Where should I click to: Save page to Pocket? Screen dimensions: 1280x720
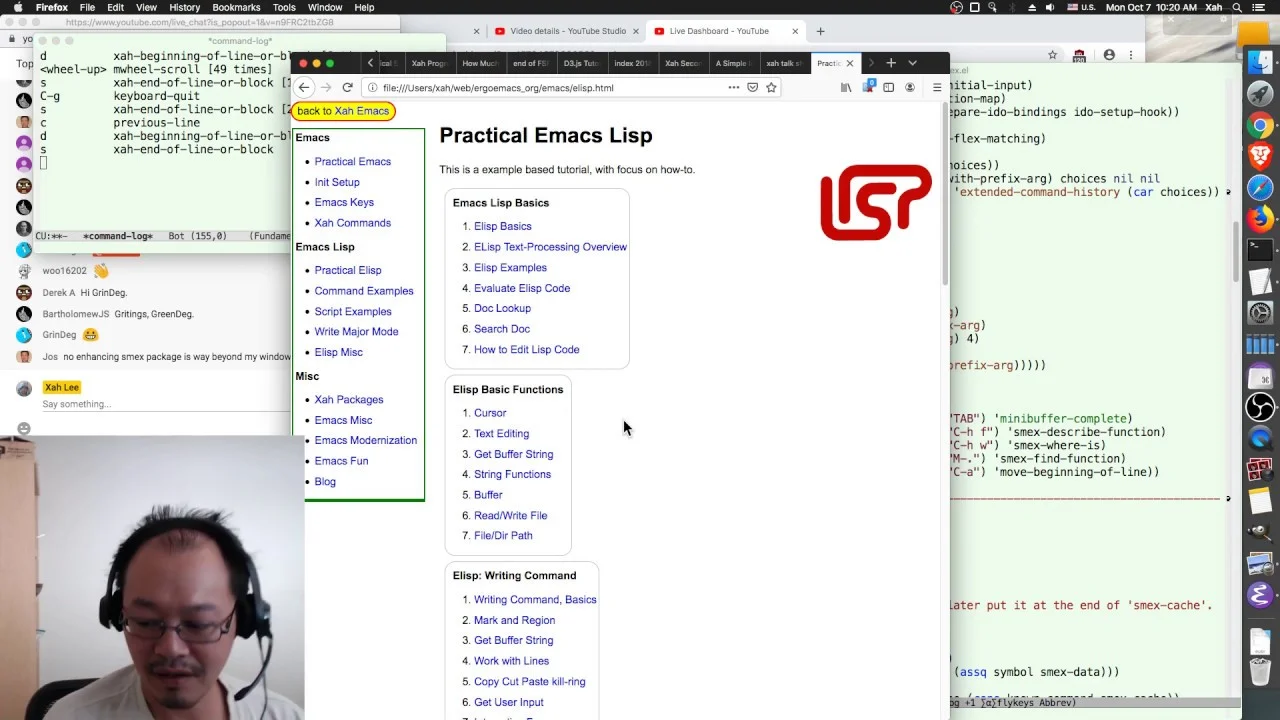click(x=752, y=88)
